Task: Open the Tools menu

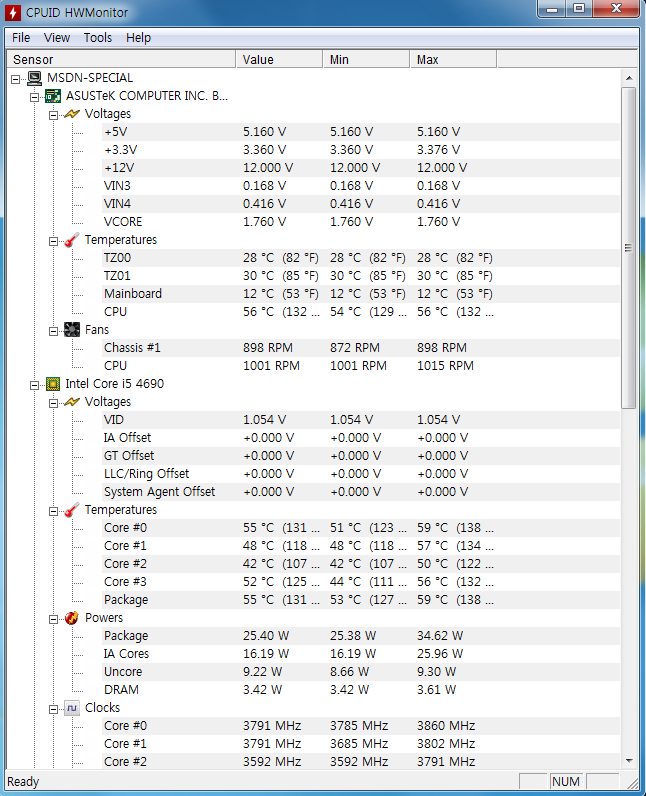Action: [98, 37]
